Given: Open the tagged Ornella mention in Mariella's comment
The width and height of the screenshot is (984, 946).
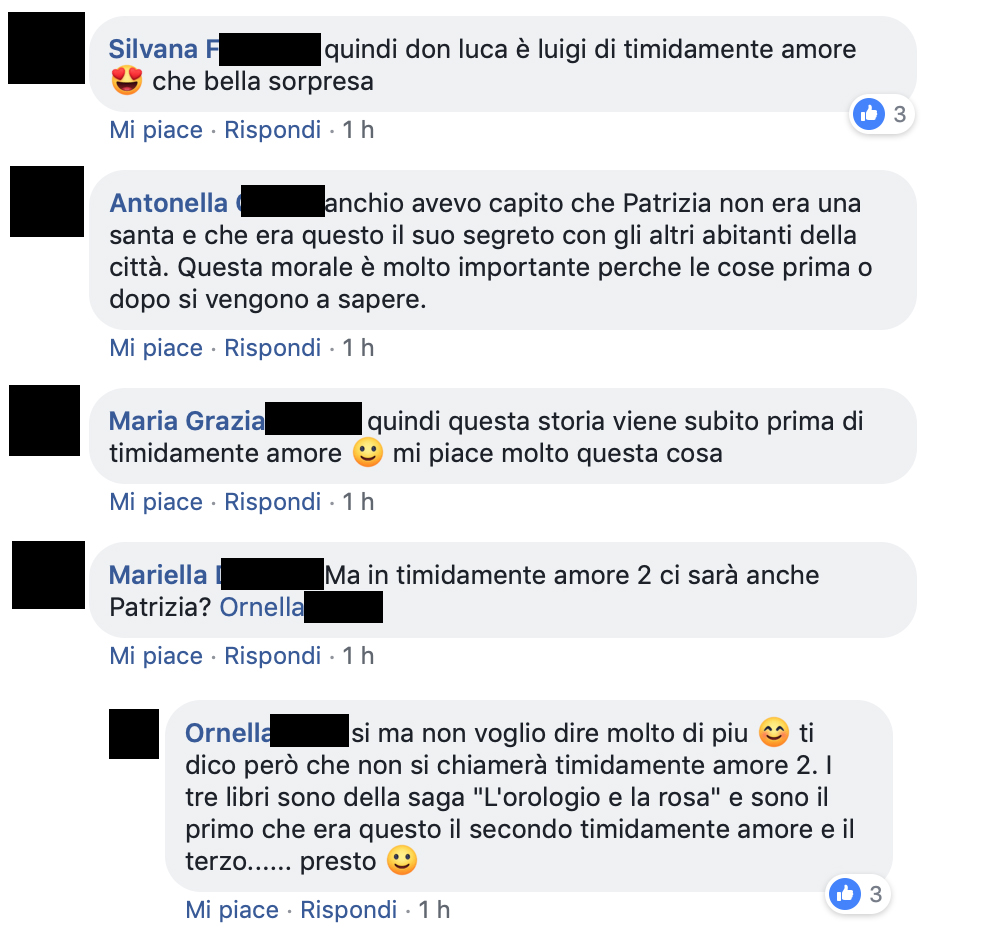Looking at the screenshot, I should 301,607.
